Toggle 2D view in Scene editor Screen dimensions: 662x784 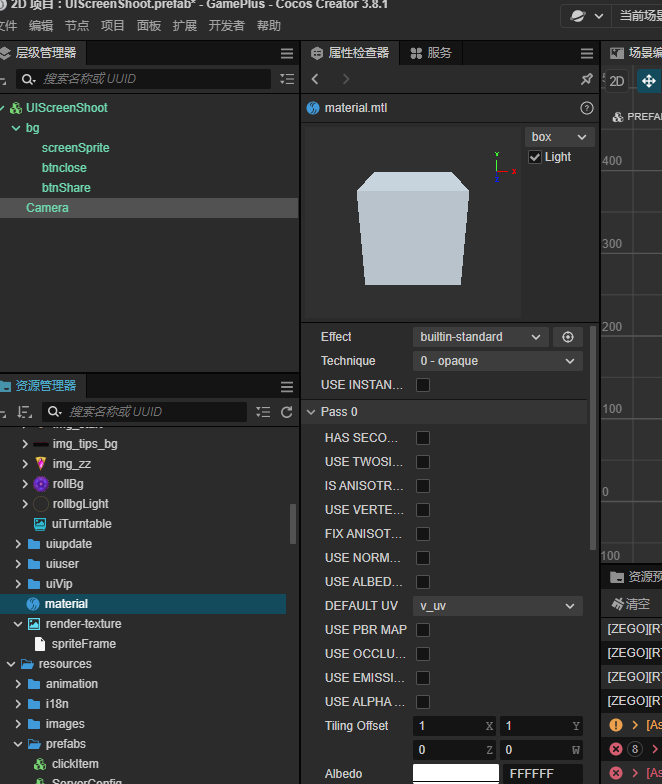point(616,81)
